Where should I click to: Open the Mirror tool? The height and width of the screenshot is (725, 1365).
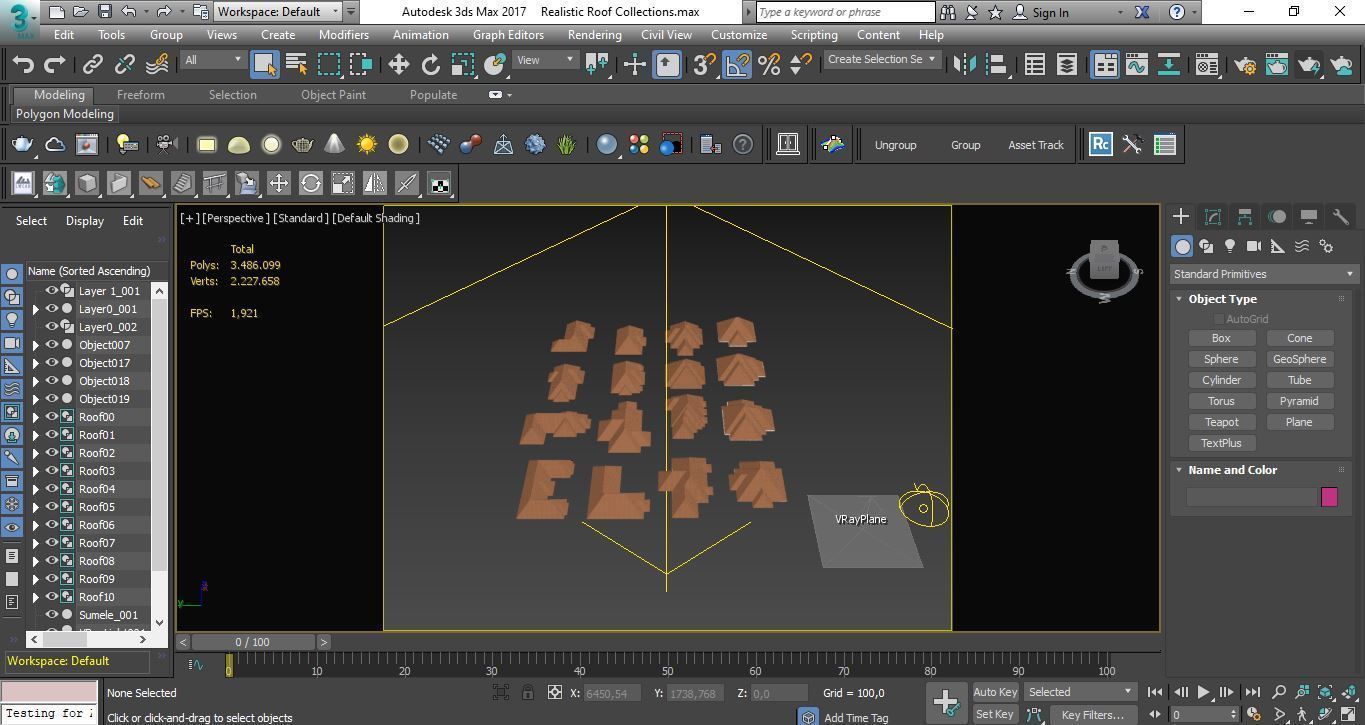964,64
